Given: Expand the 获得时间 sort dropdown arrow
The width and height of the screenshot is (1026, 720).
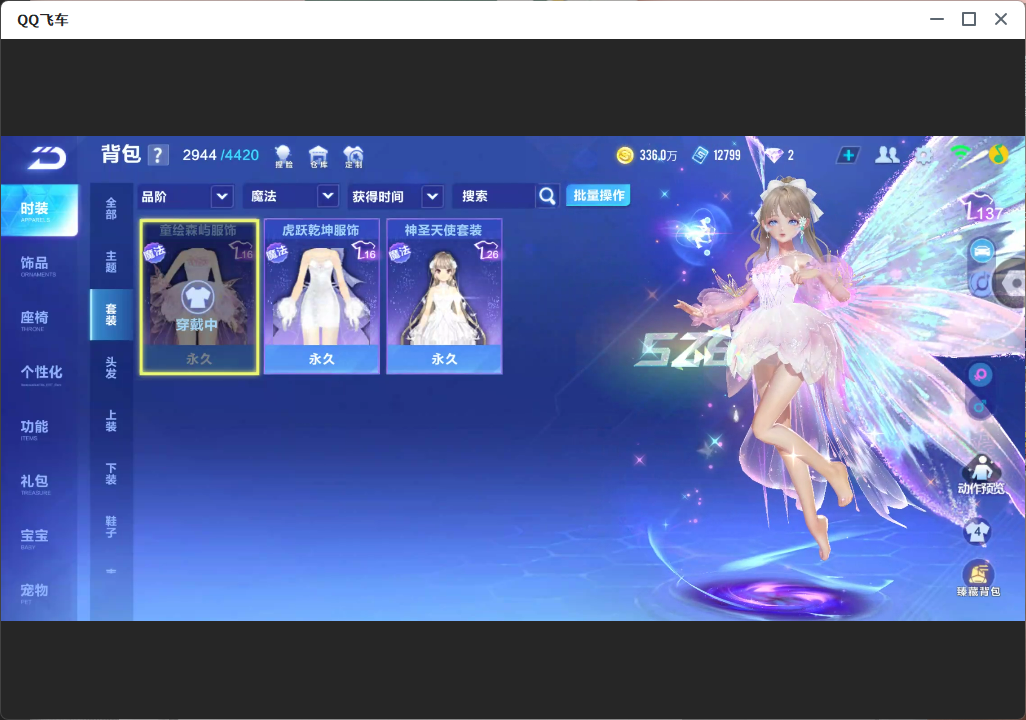Looking at the screenshot, I should (433, 196).
